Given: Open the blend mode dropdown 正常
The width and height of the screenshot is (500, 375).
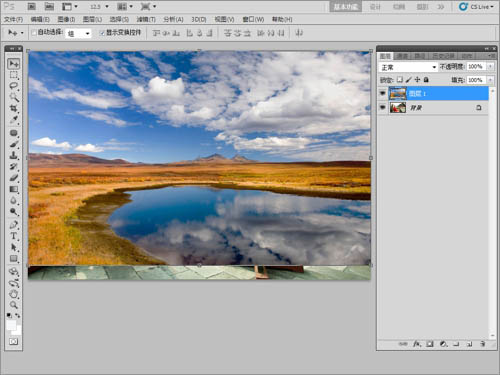Looking at the screenshot, I should (x=408, y=67).
